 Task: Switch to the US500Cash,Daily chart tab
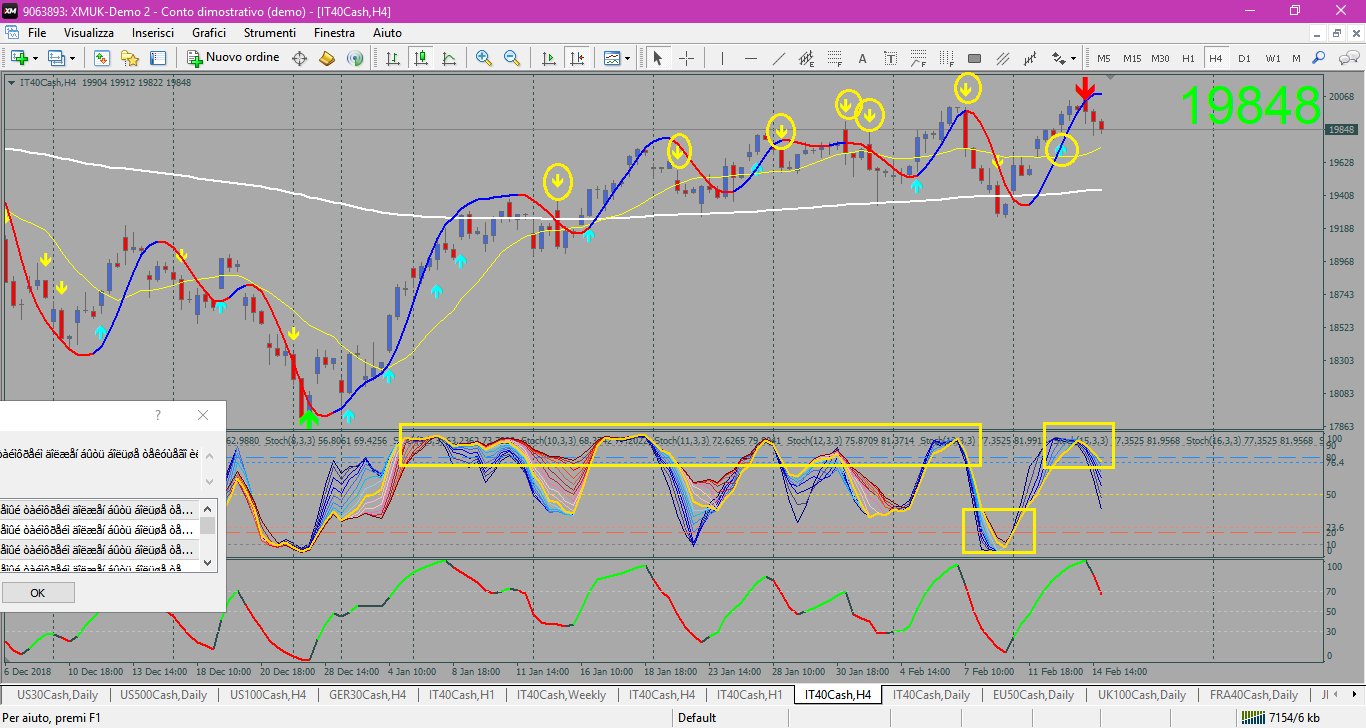pyautogui.click(x=164, y=695)
